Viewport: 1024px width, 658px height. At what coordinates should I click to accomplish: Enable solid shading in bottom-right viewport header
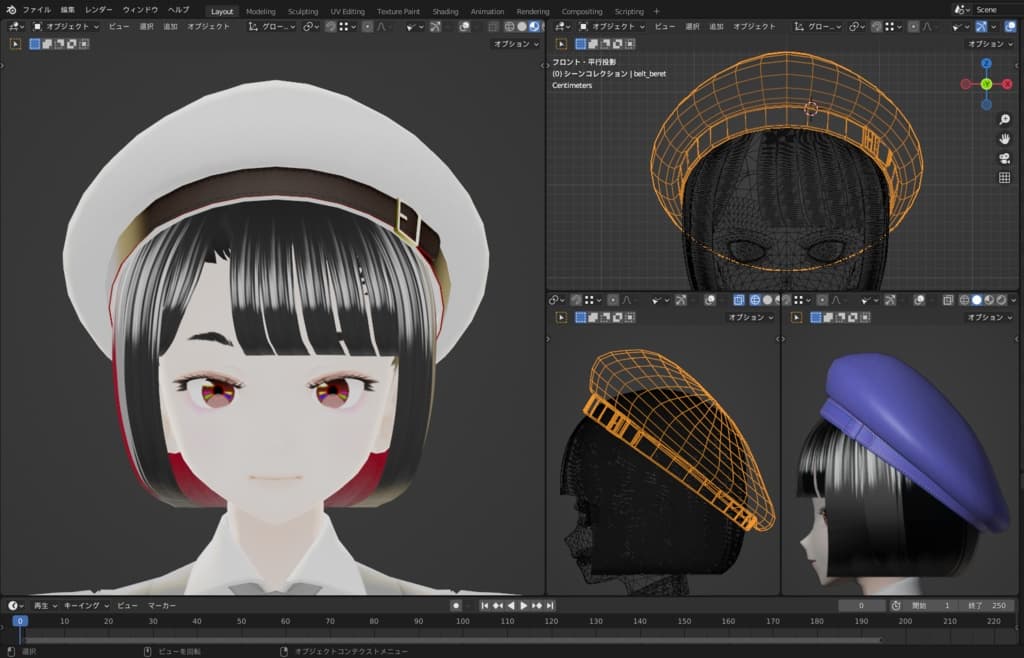point(977,300)
